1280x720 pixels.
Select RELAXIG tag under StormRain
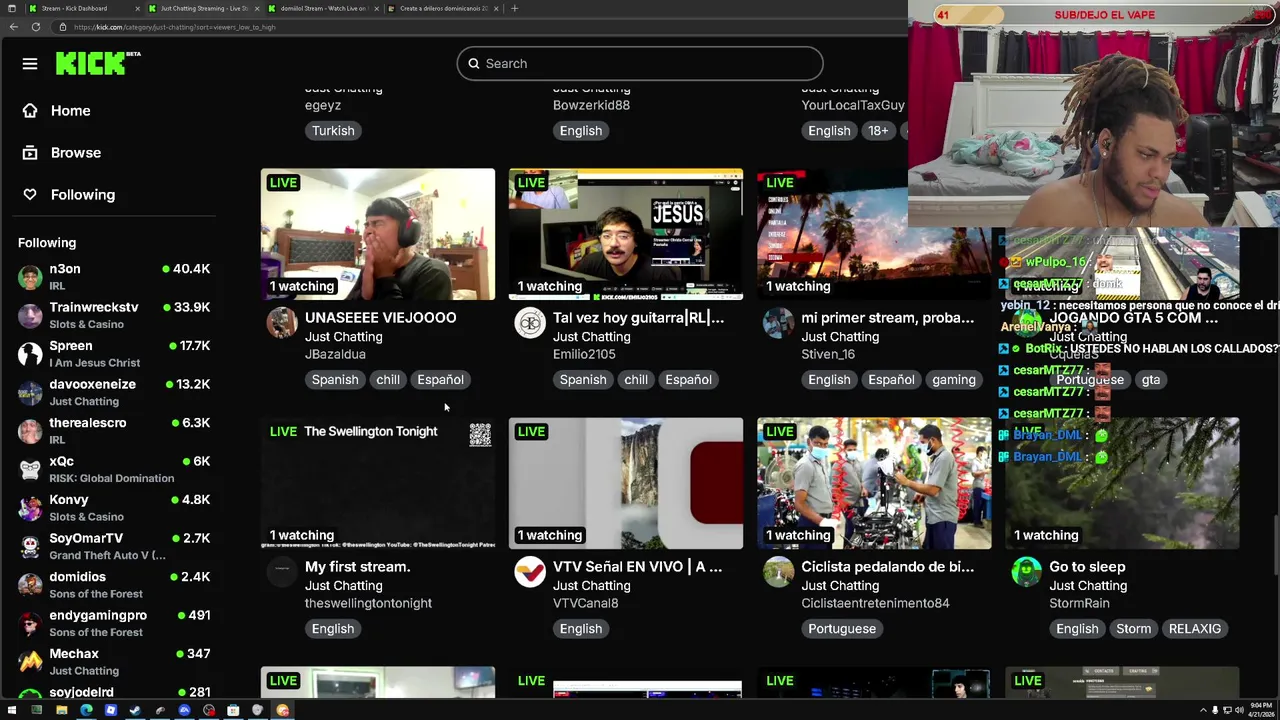[1195, 629]
